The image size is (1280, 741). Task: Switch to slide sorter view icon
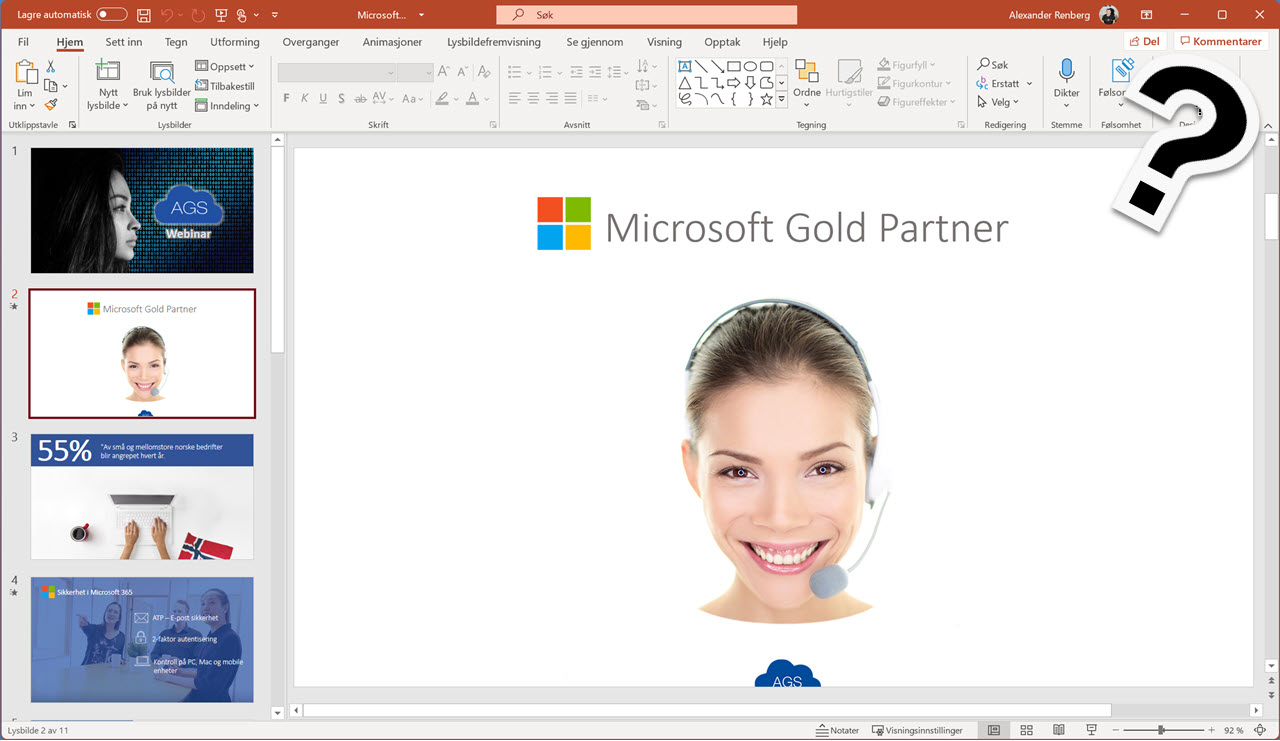pos(1026,731)
